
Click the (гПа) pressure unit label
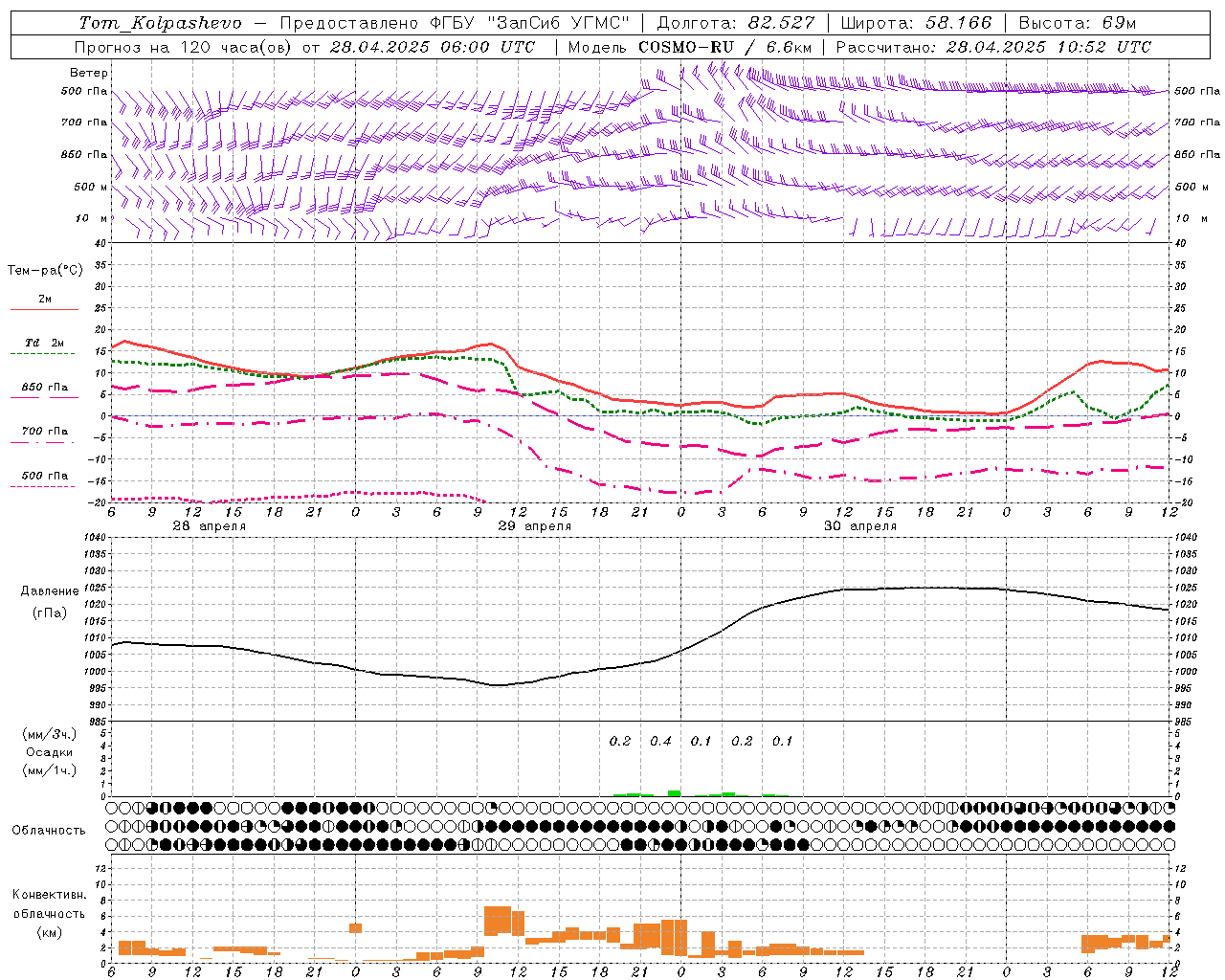coord(50,612)
